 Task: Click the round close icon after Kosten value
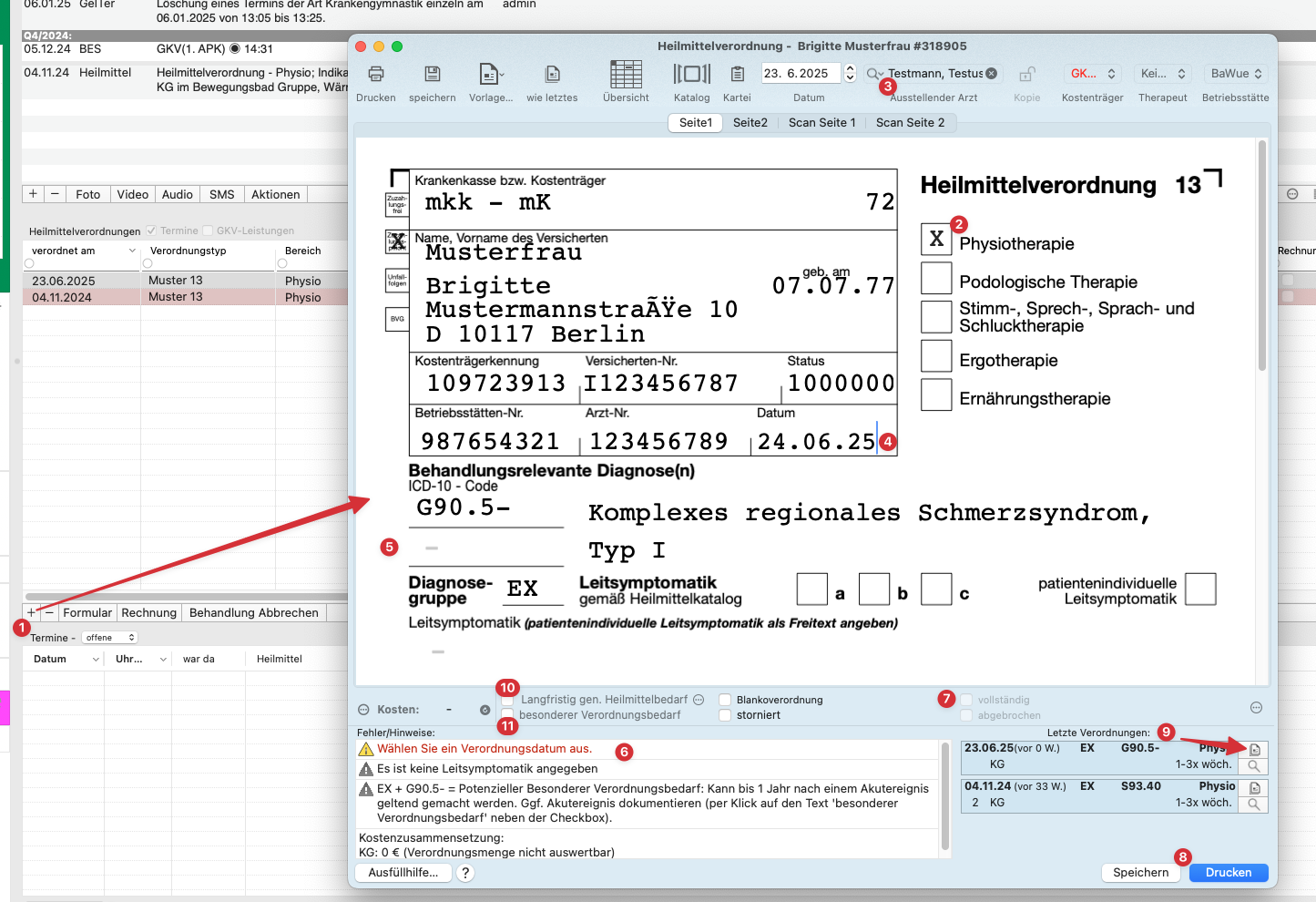(485, 710)
